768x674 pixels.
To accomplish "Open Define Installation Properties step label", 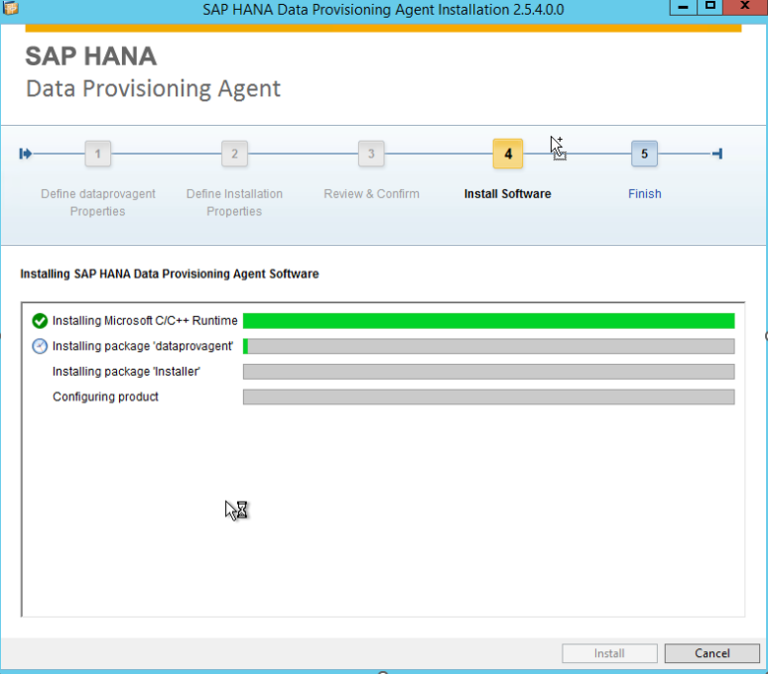I will 234,202.
